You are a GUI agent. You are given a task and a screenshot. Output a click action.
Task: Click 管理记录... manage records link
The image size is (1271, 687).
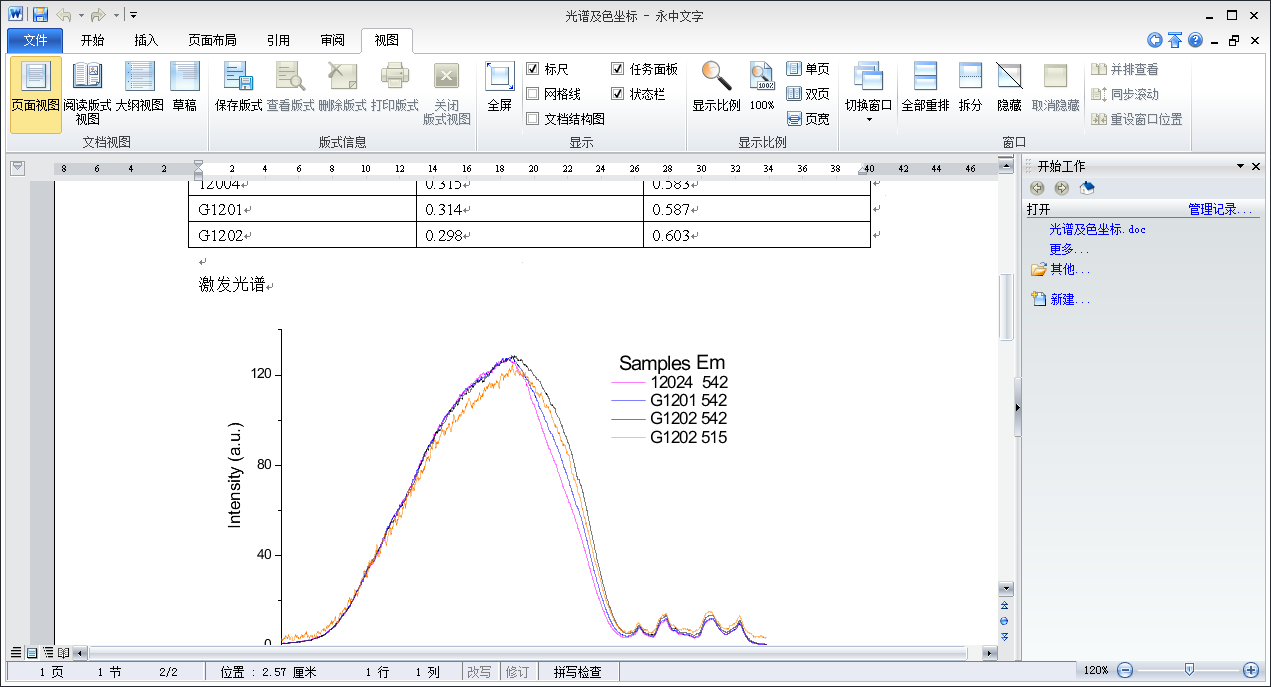click(x=1219, y=209)
